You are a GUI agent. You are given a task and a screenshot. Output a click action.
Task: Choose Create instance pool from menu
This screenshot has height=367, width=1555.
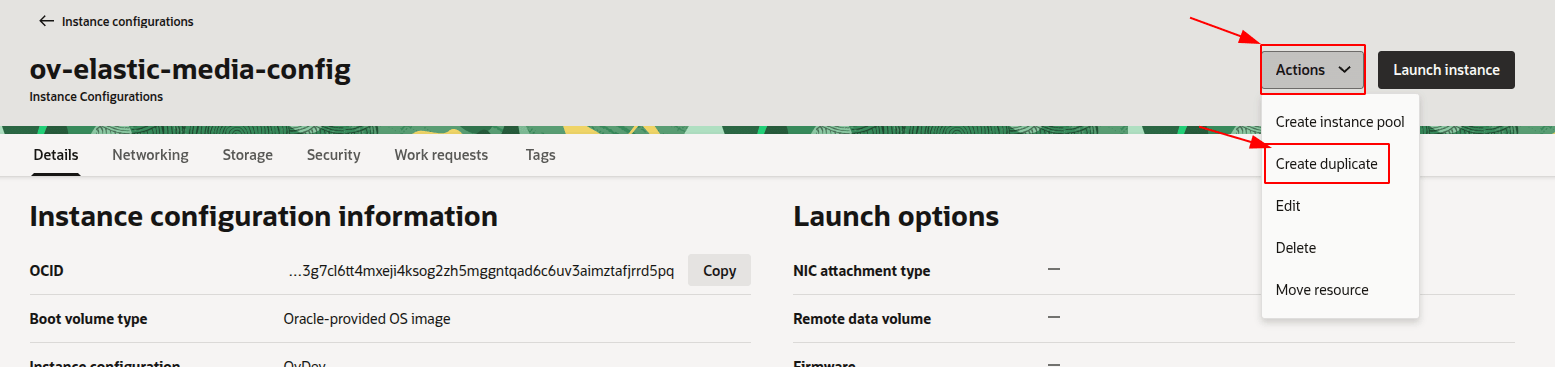pos(1340,122)
